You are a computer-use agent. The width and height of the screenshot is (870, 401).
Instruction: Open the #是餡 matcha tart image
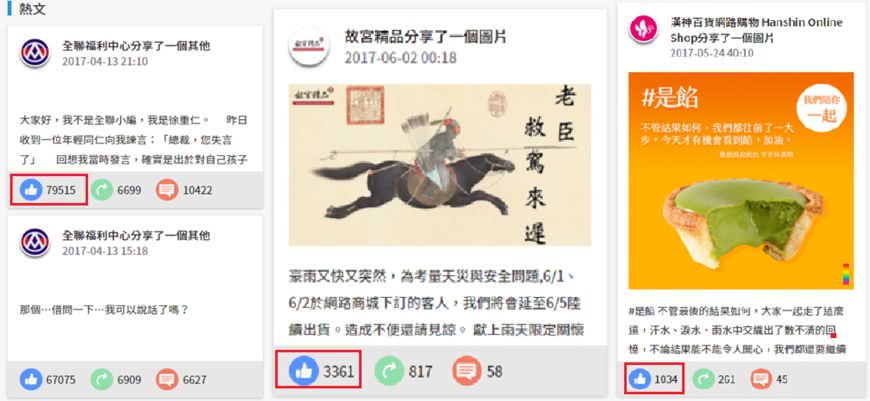(741, 181)
